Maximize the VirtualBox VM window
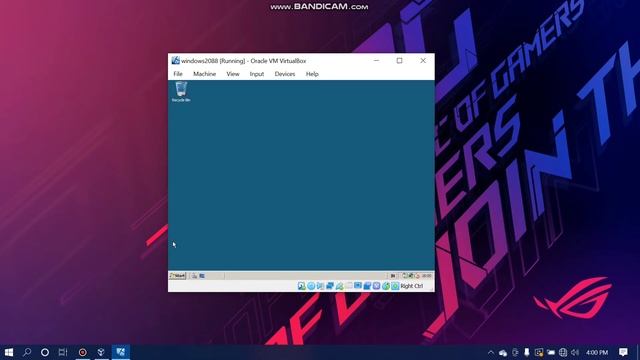The width and height of the screenshot is (640, 360). [400, 60]
